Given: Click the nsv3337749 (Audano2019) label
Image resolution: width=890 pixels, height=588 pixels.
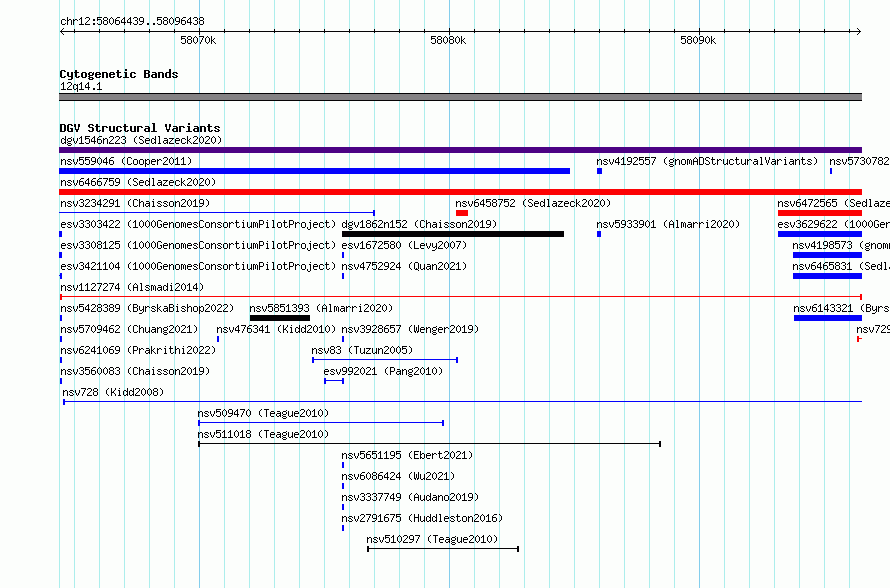Looking at the screenshot, I should click(x=410, y=497).
